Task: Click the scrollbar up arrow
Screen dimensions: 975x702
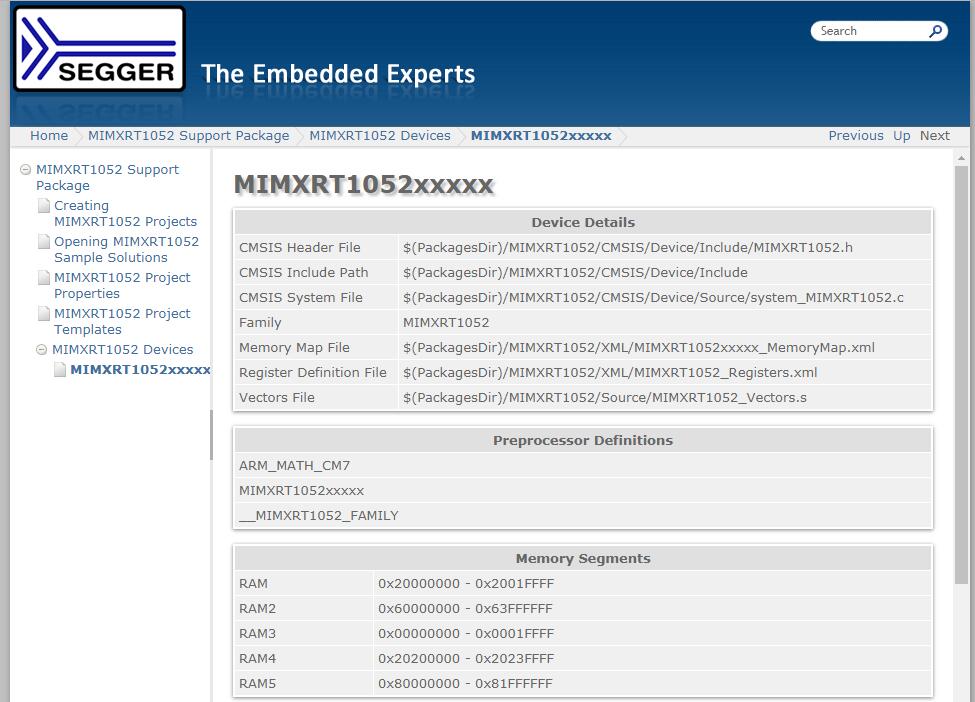Action: [961, 158]
